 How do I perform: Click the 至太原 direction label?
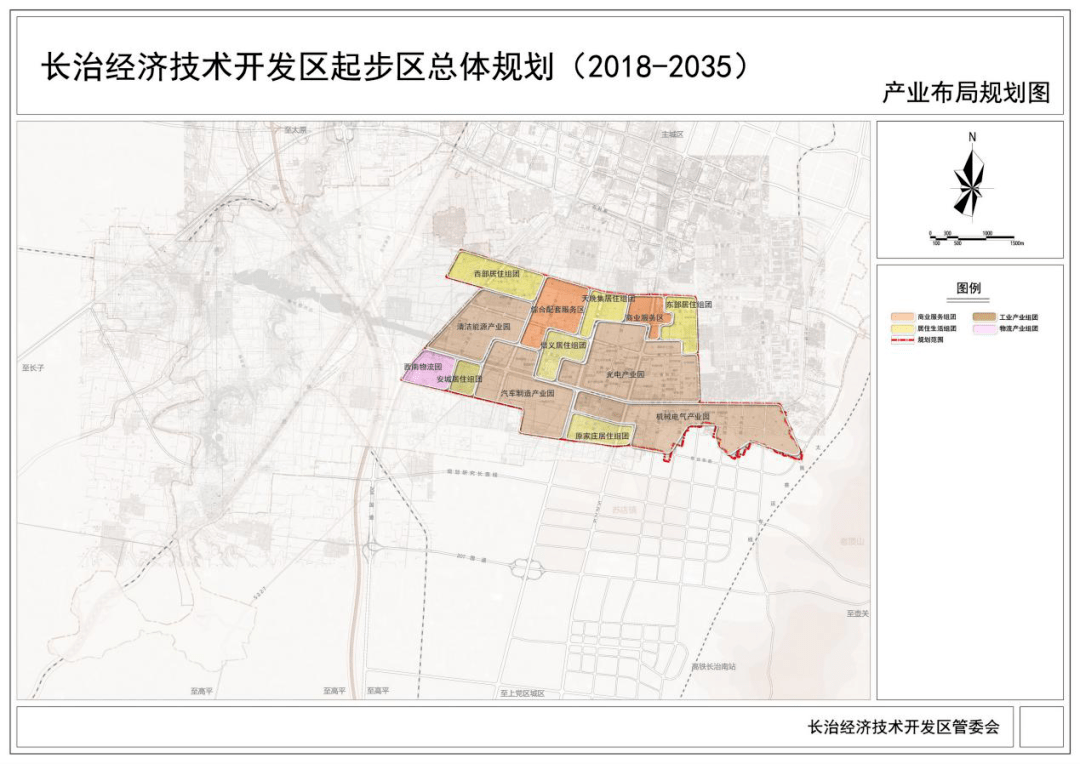point(294,130)
